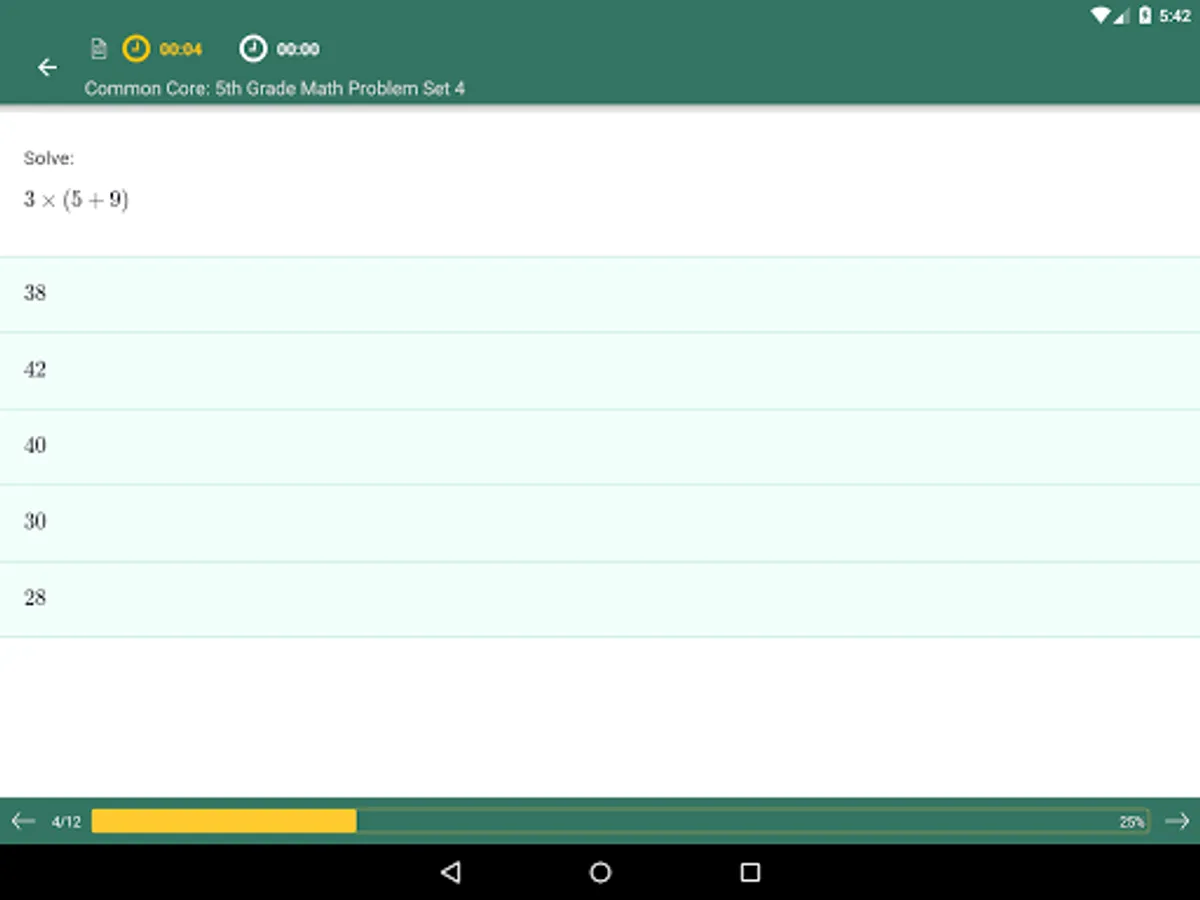Tap the Wi-Fi status icon
Image resolution: width=1200 pixels, height=900 pixels.
[1100, 15]
